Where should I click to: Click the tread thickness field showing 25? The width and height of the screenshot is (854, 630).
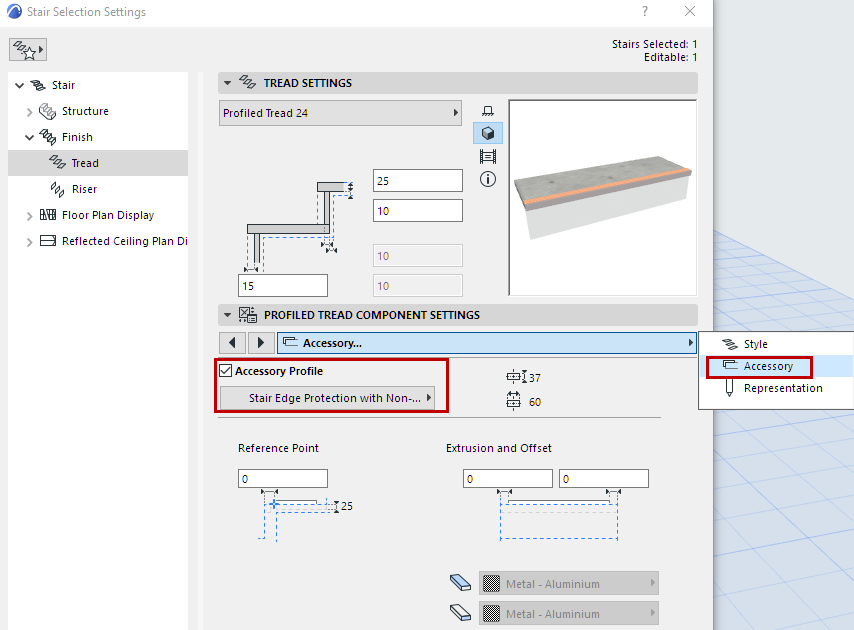[418, 181]
